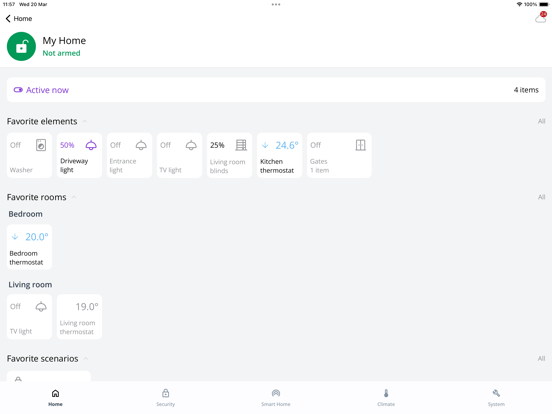Switch to the Climate tab
Image resolution: width=552 pixels, height=414 pixels.
[x=386, y=398]
